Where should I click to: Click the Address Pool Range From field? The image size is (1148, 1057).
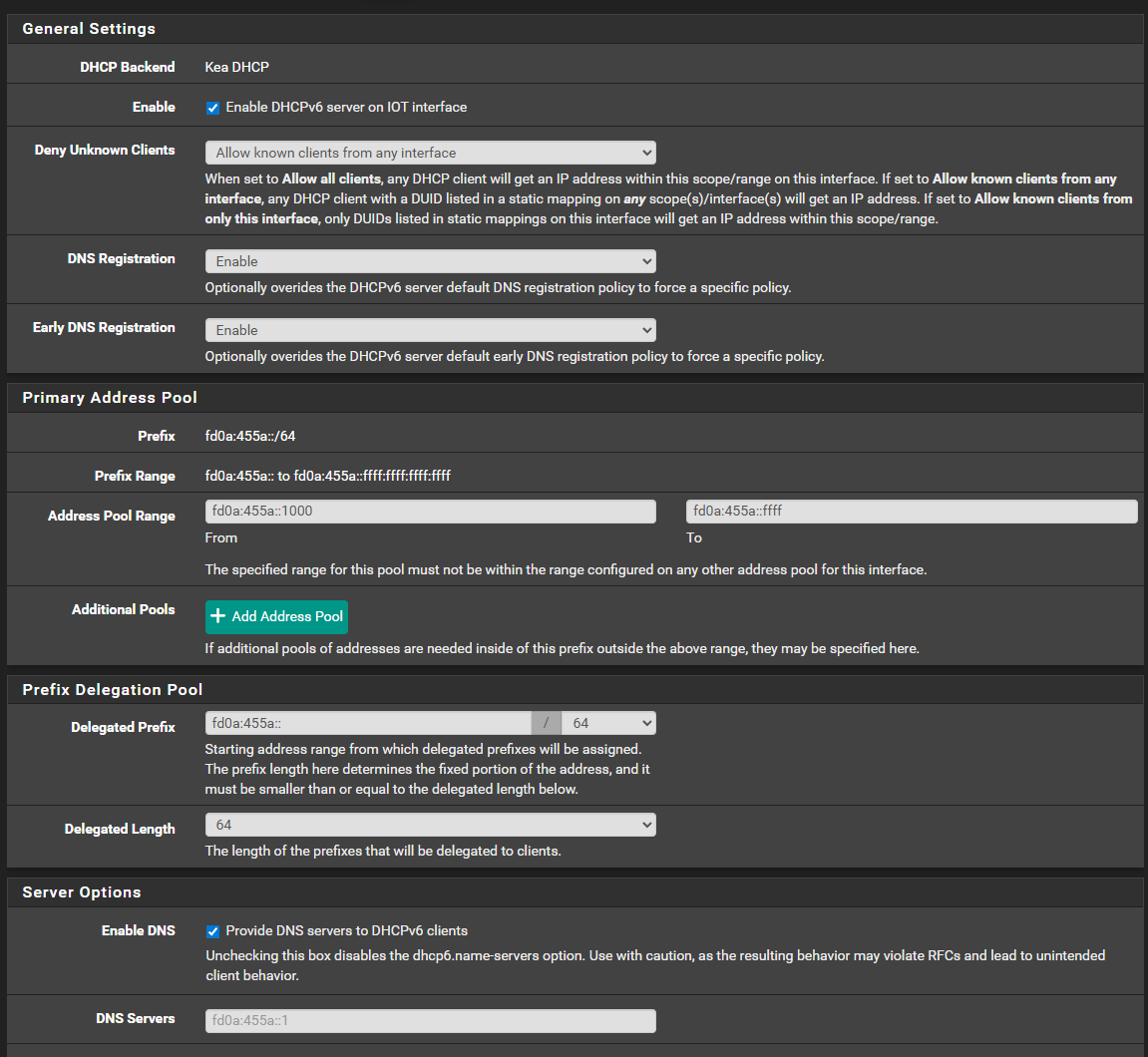tap(430, 512)
